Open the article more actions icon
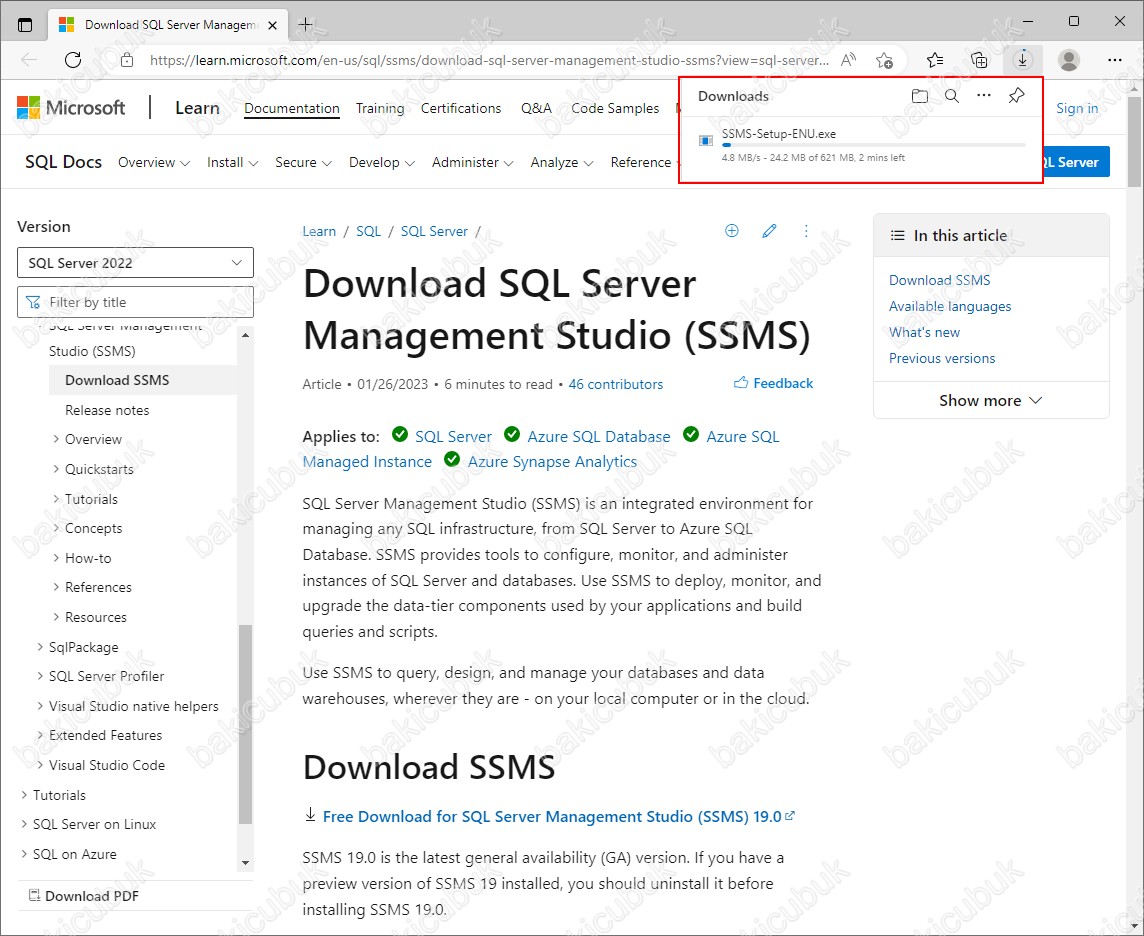The height and width of the screenshot is (936, 1144). 806,231
